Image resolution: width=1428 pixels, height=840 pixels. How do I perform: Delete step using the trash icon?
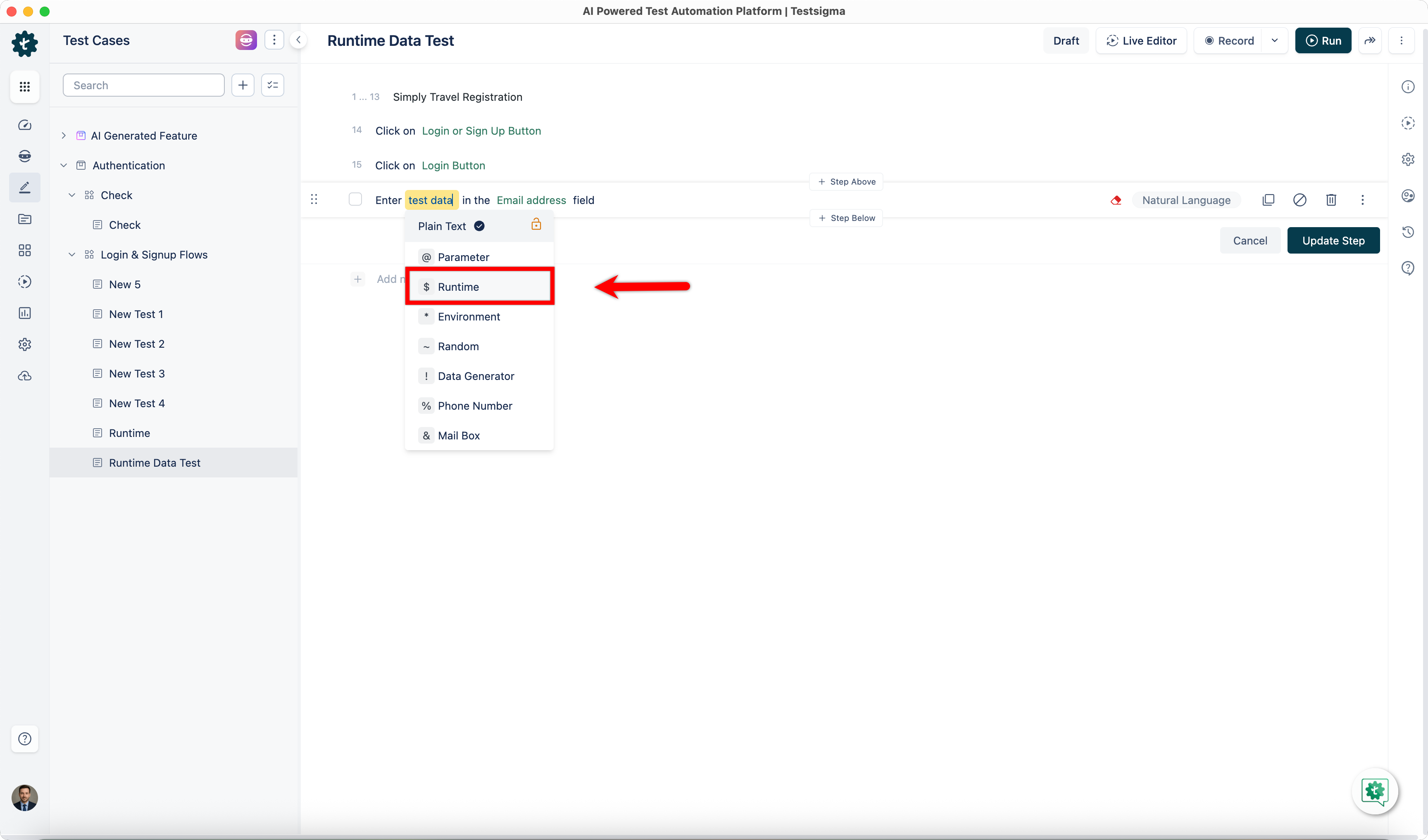pyautogui.click(x=1331, y=200)
